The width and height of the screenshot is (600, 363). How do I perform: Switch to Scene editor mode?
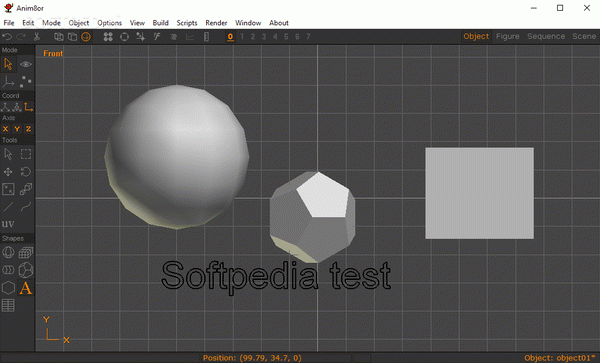pyautogui.click(x=584, y=36)
